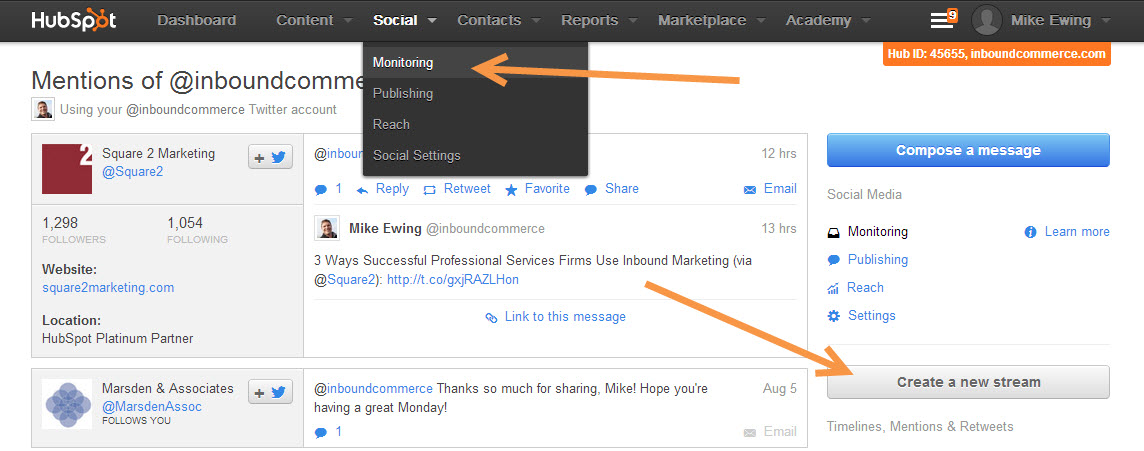Open Monitoring in the sidebar

coord(867,232)
